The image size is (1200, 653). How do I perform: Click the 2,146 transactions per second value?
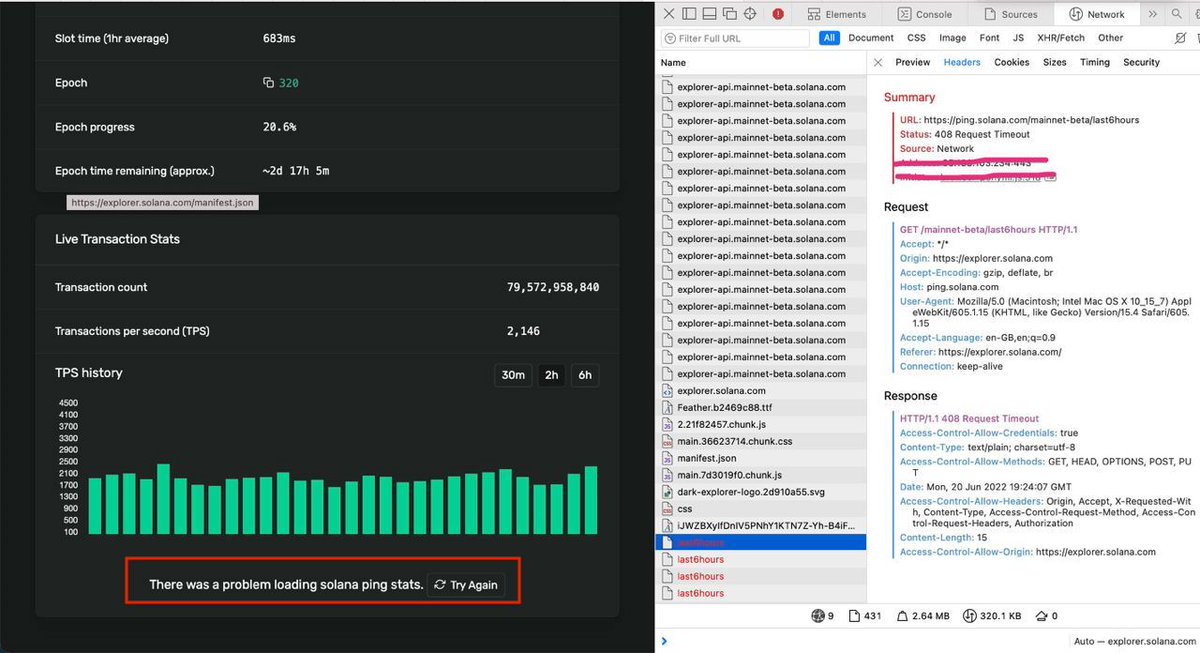point(523,331)
